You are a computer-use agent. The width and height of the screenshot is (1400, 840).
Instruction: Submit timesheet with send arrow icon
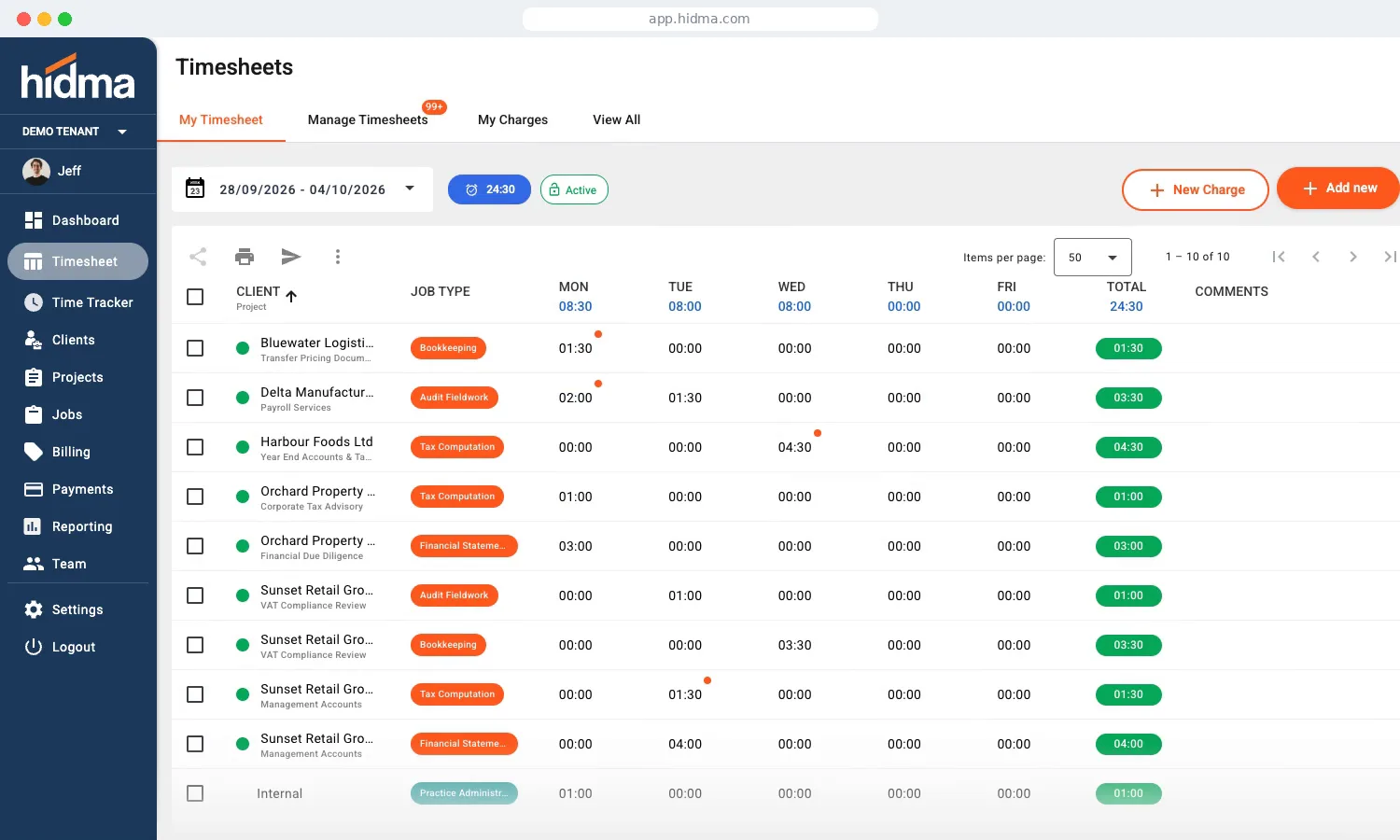coord(291,257)
